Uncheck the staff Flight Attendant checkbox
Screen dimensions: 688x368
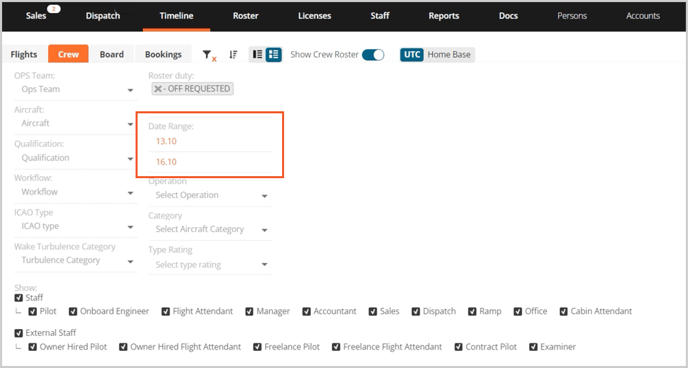point(165,311)
